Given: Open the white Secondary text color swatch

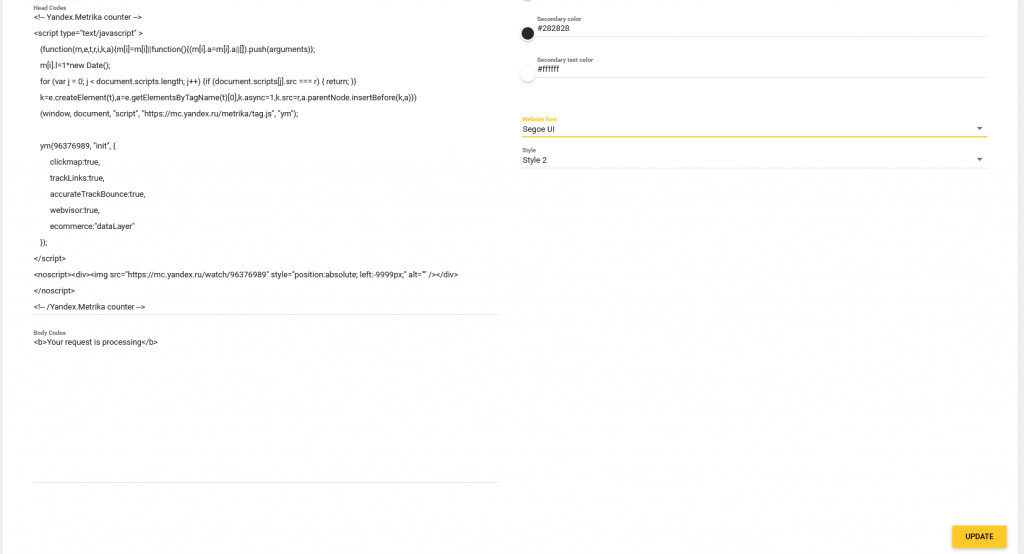Looking at the screenshot, I should [x=527, y=74].
